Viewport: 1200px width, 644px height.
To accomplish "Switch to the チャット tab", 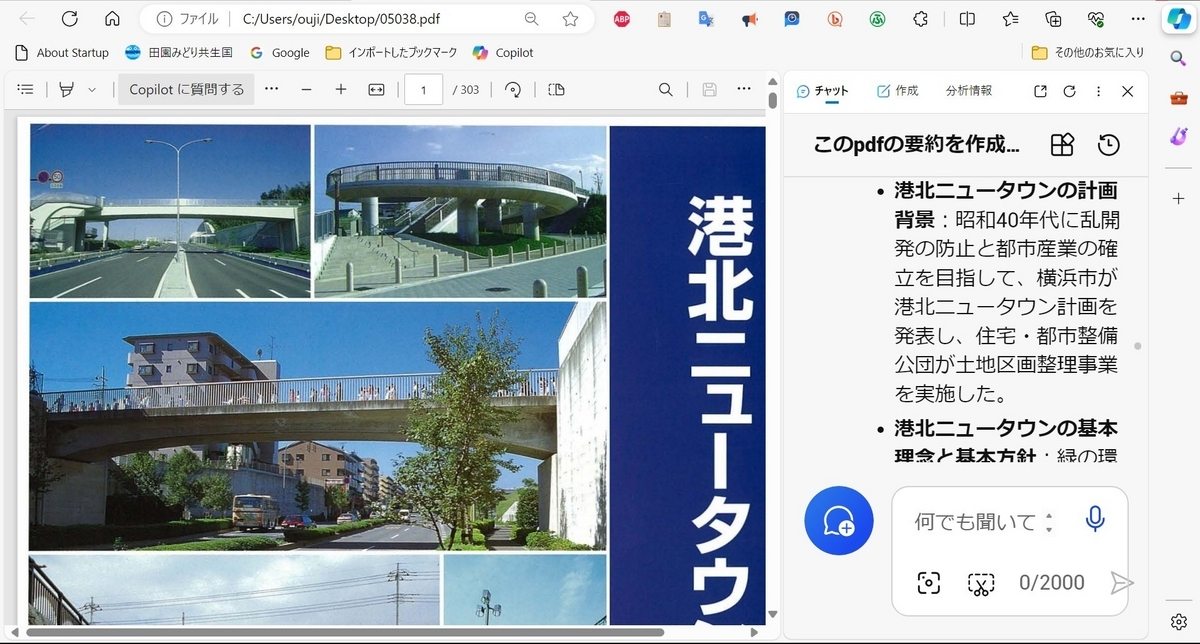I will tap(823, 91).
